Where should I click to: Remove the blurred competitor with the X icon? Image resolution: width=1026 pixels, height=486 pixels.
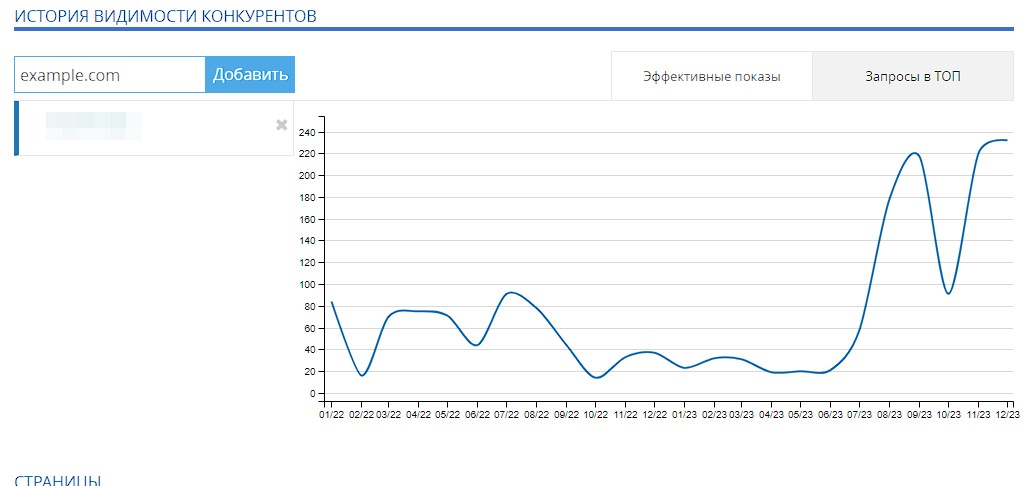[x=281, y=125]
